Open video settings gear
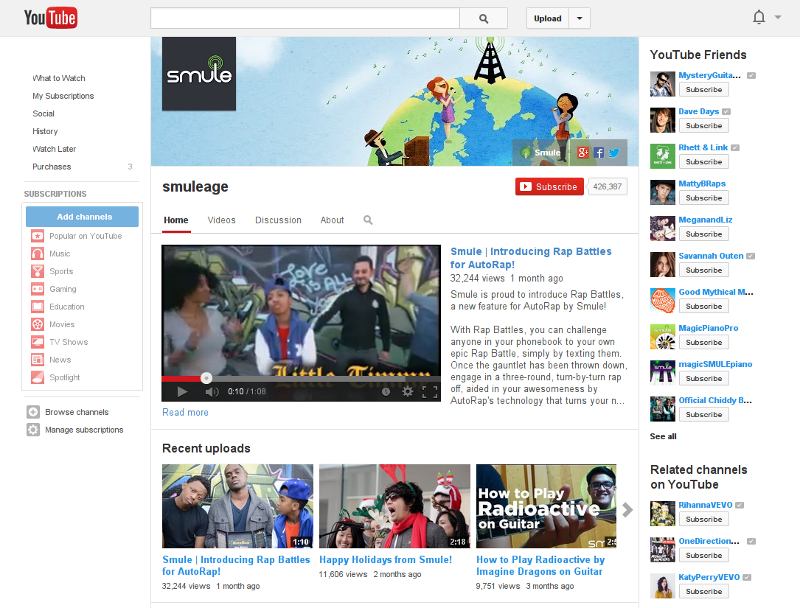The image size is (800, 608). tap(407, 391)
